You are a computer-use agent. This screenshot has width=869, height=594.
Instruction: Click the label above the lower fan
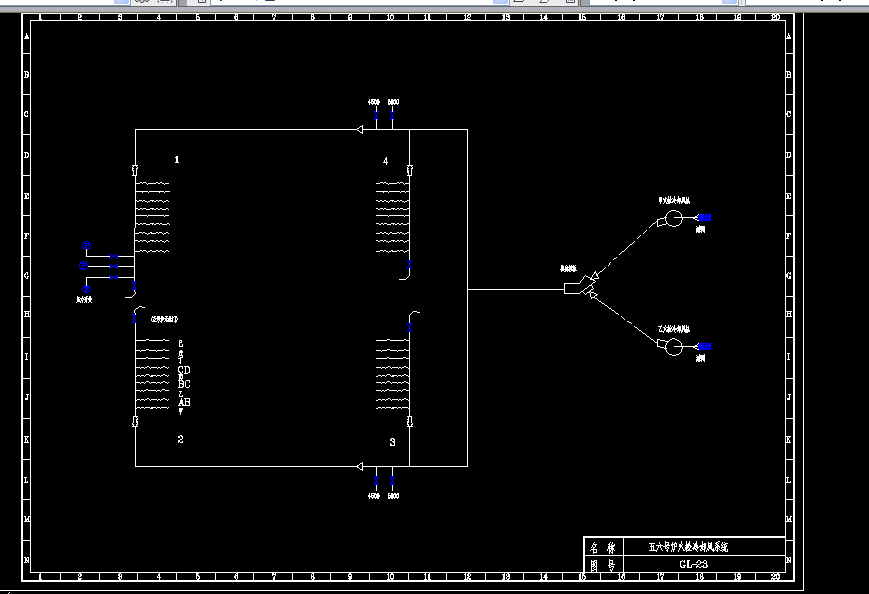tap(674, 329)
